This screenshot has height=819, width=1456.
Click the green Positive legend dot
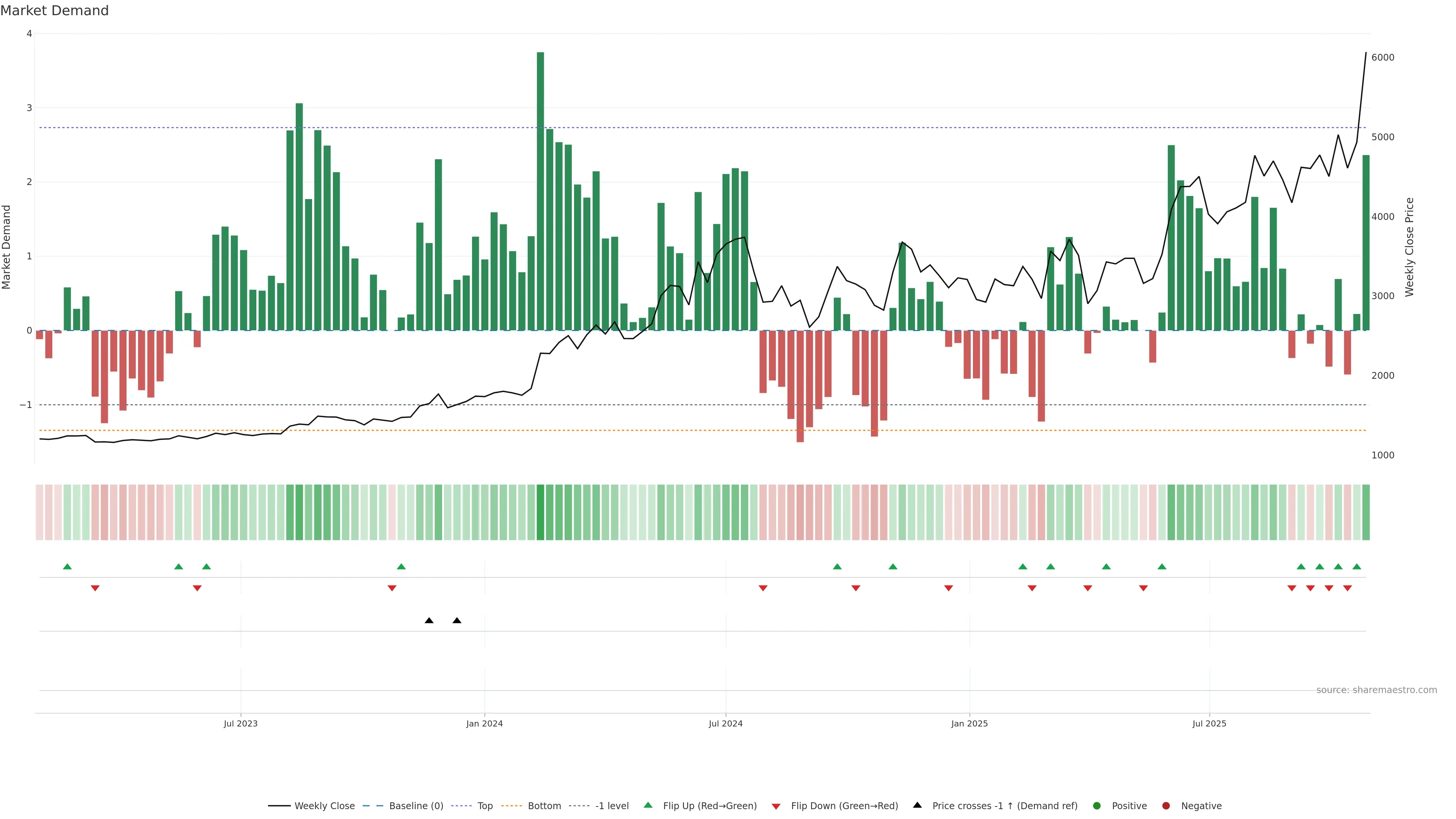pyautogui.click(x=1097, y=805)
